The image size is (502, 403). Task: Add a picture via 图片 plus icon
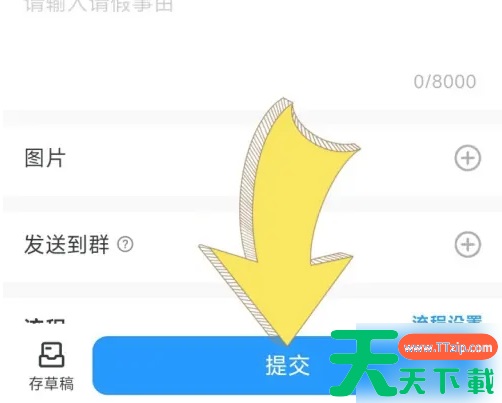468,158
